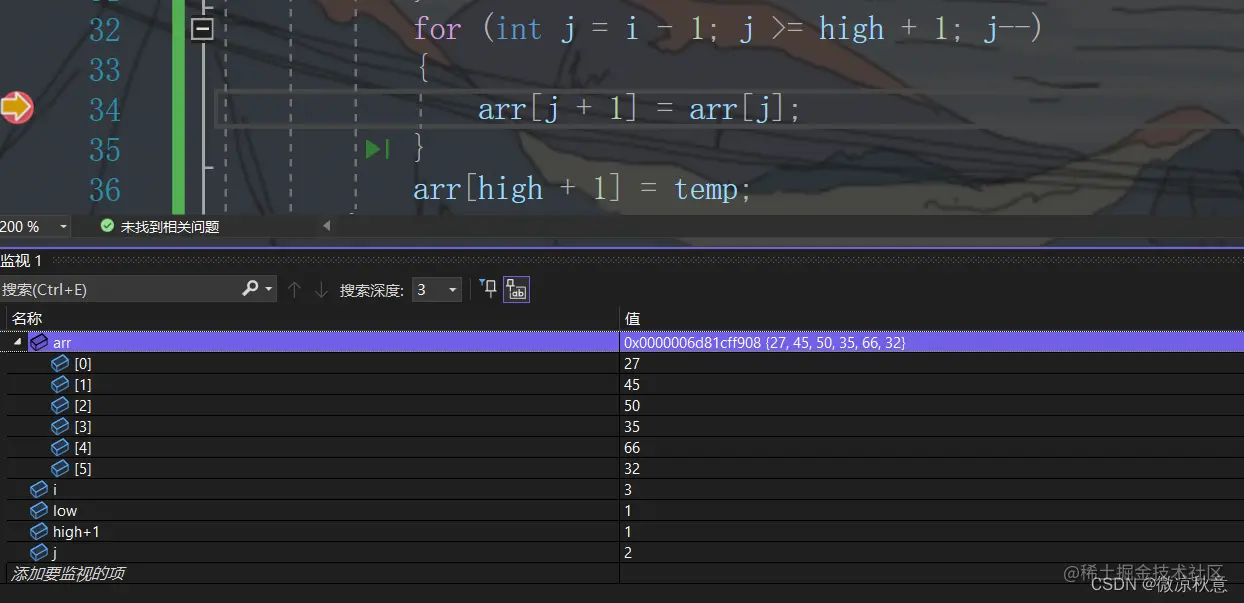Screen dimensions: 1244x603
Task: Open the 200 % zoom dropdown
Action: [63, 227]
